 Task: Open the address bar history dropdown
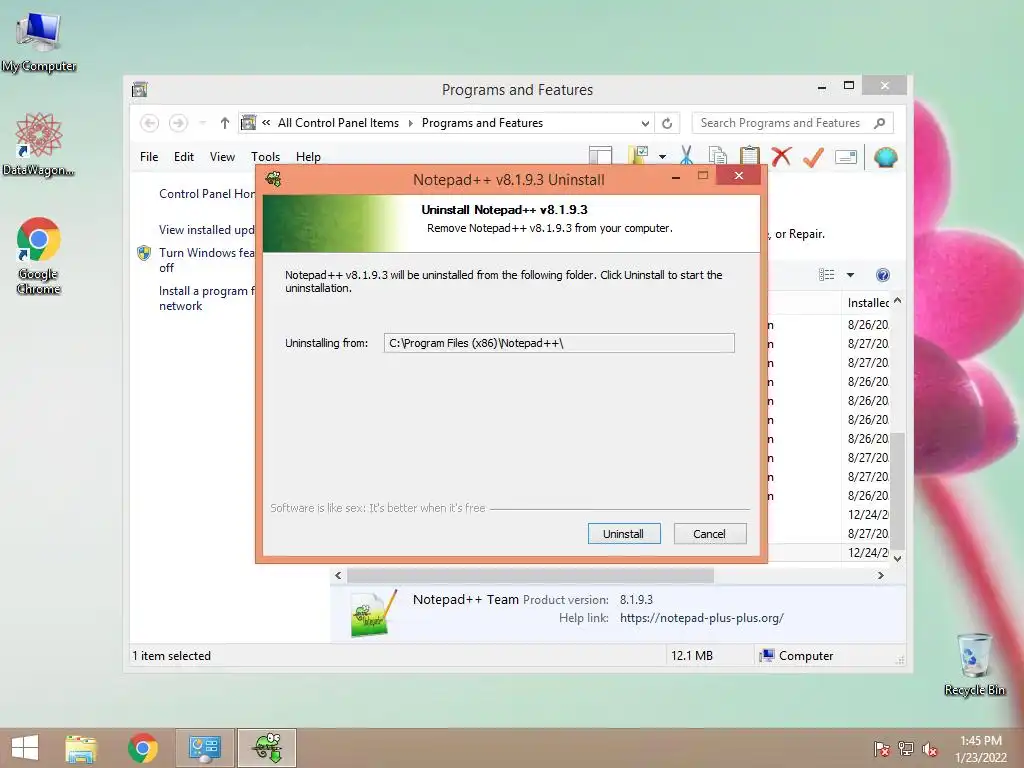coord(645,123)
